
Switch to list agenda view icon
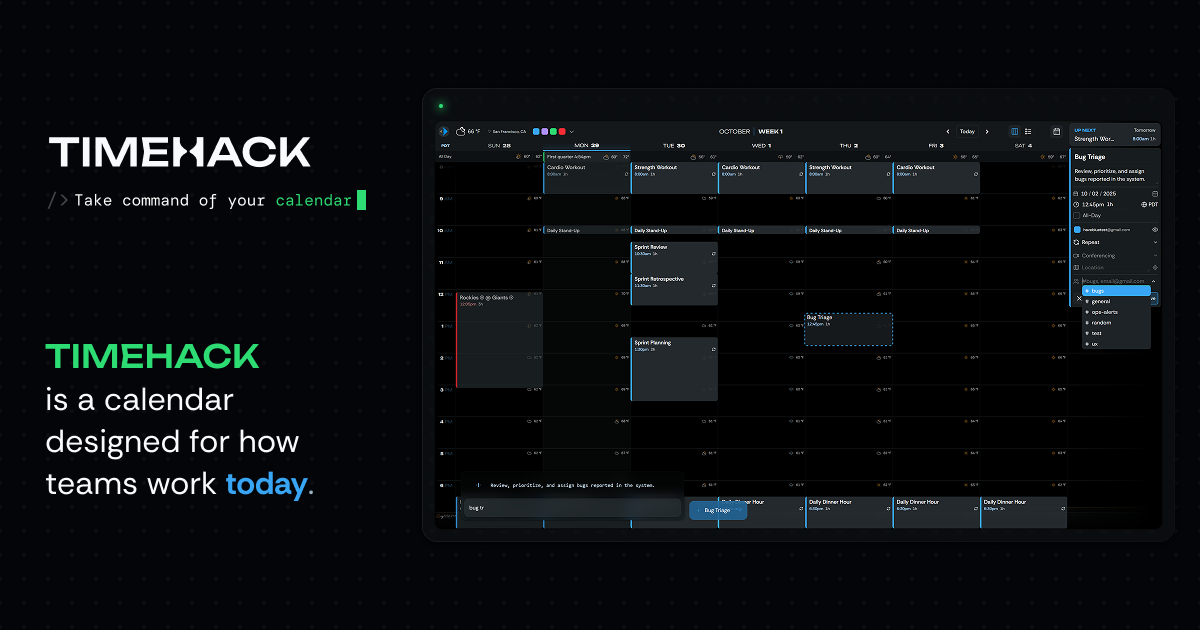pyautogui.click(x=1028, y=131)
